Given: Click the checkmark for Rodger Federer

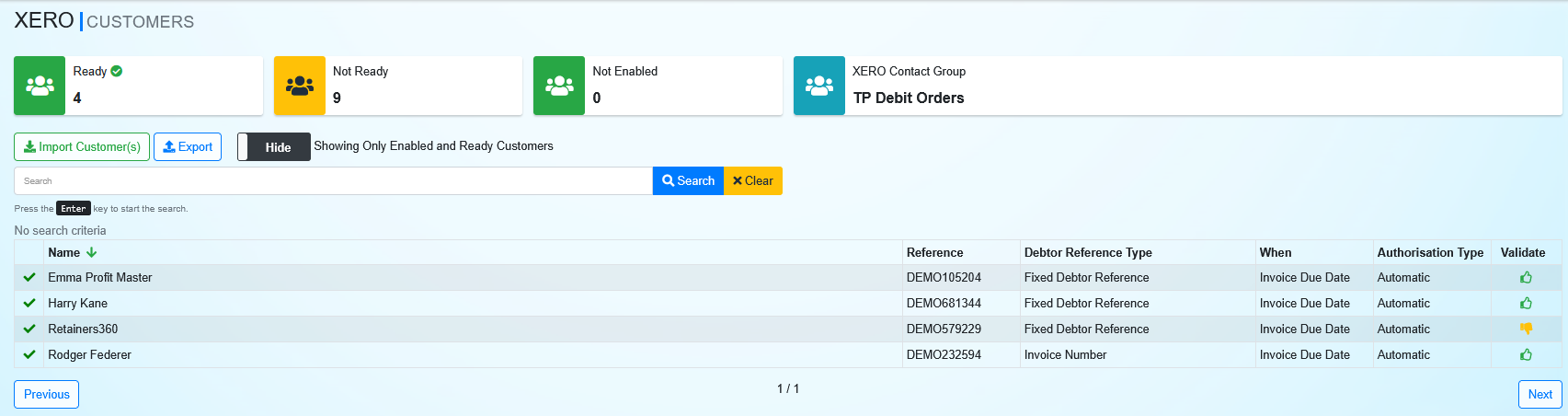Looking at the screenshot, I should point(29,354).
